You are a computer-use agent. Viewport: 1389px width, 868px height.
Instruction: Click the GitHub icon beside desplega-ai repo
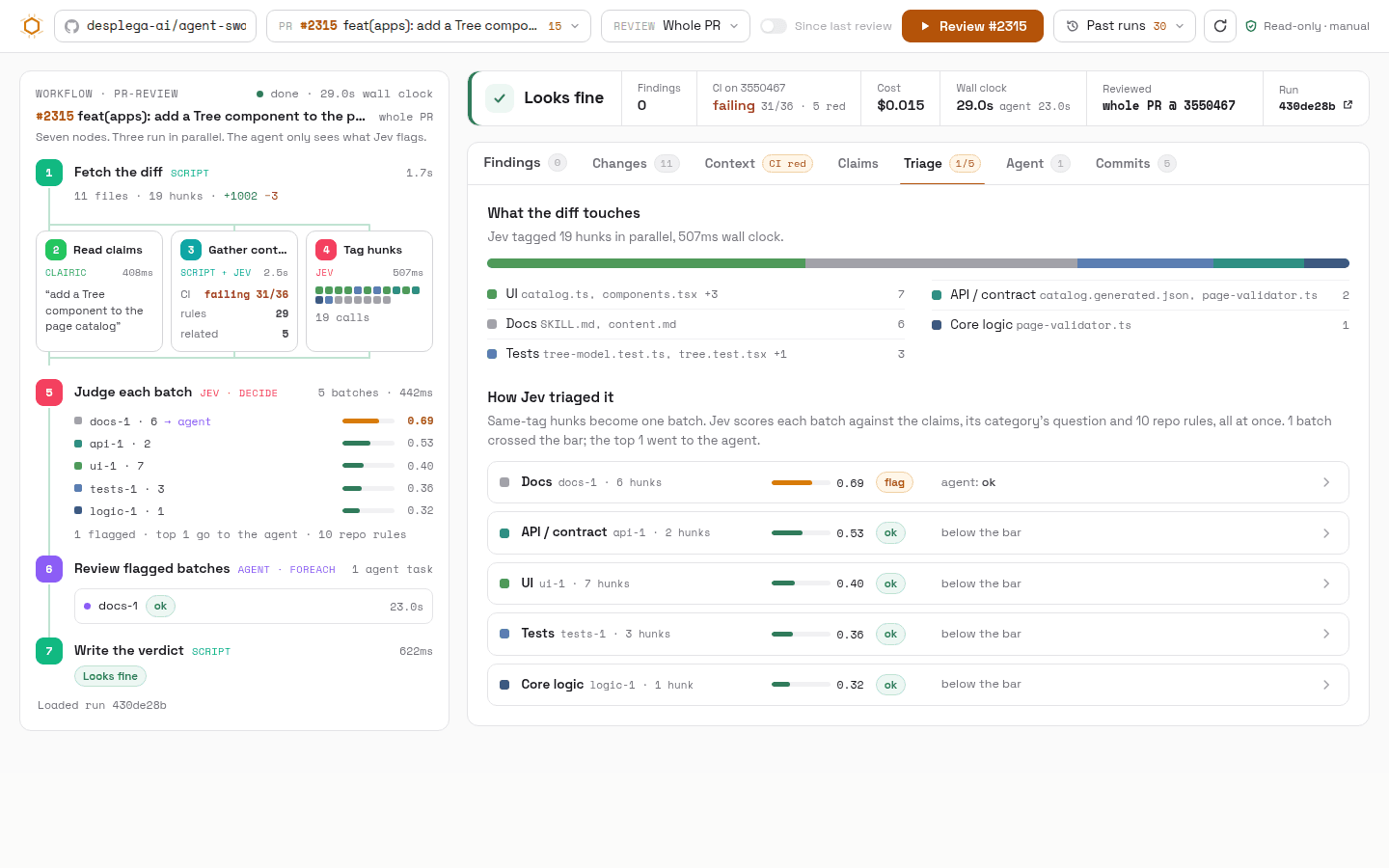[71, 26]
